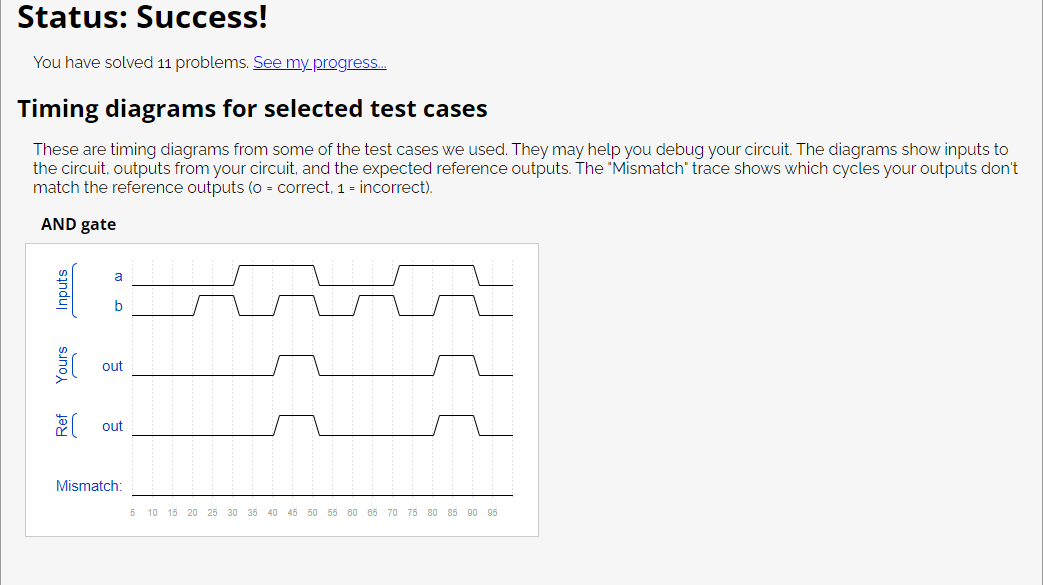Image resolution: width=1043 pixels, height=585 pixels.
Task: Select the Yours out signal label
Action: pos(112,366)
